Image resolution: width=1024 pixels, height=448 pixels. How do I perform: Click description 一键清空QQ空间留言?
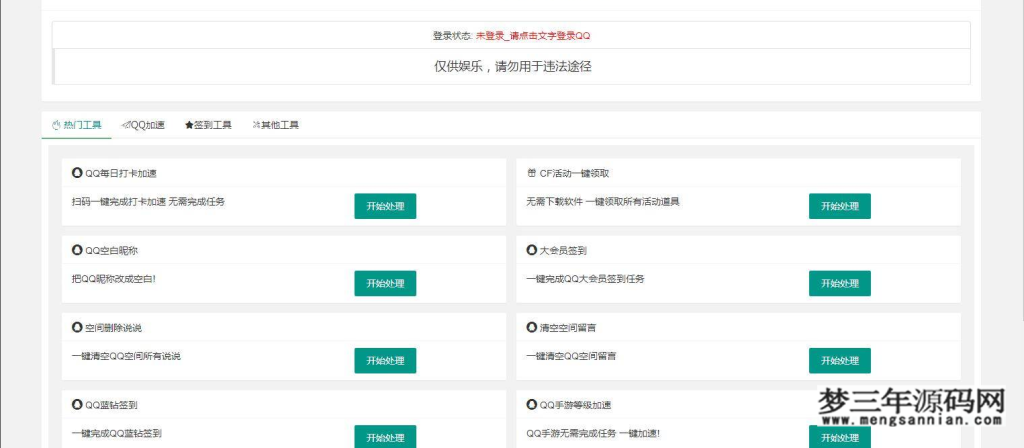click(x=571, y=356)
